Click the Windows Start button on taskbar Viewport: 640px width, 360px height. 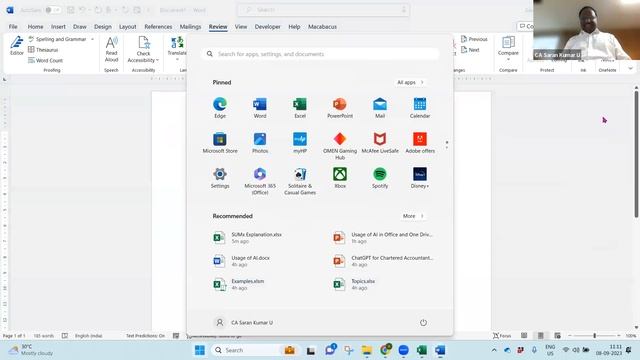(x=200, y=350)
